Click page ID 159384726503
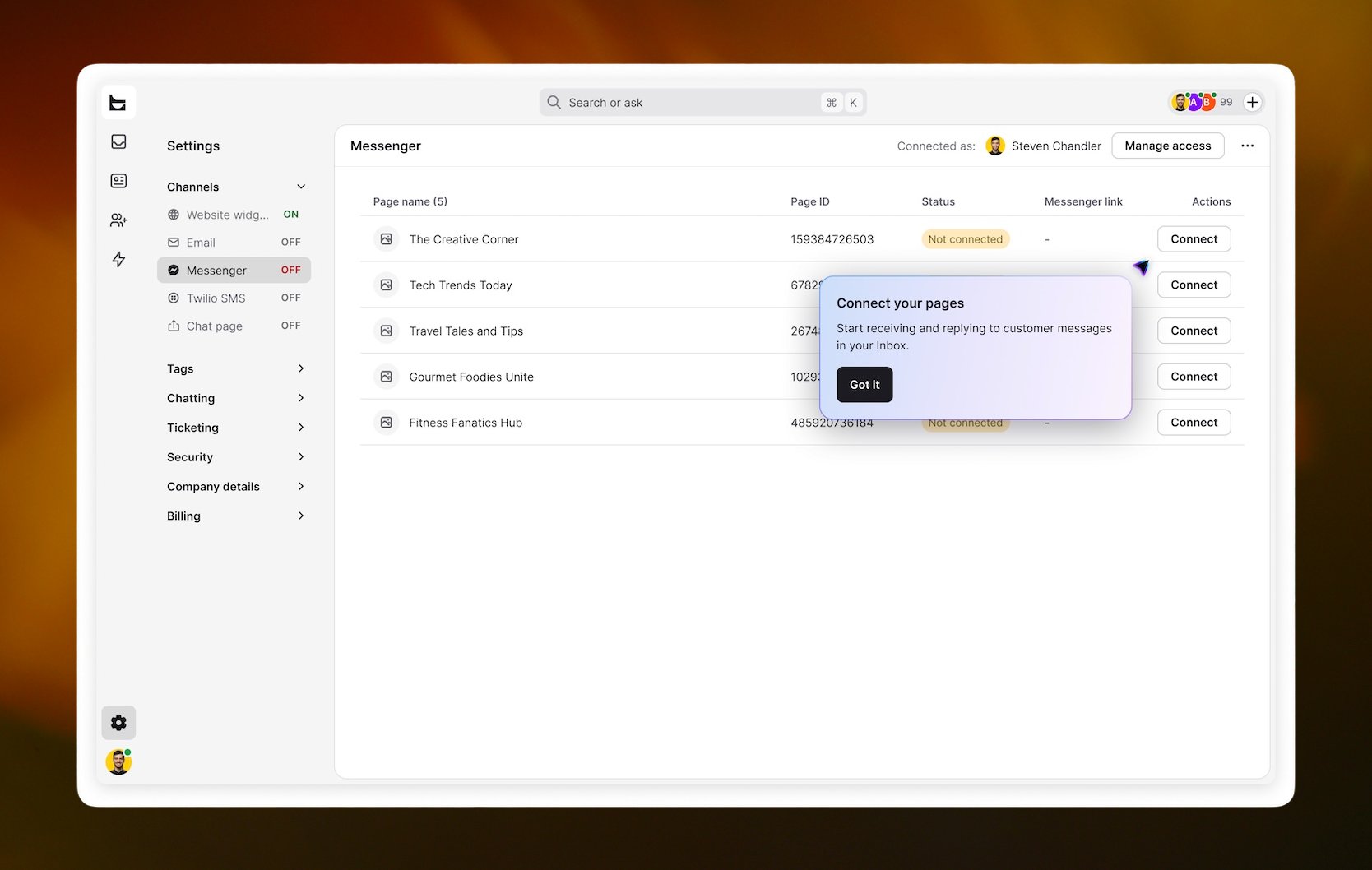 tap(832, 239)
